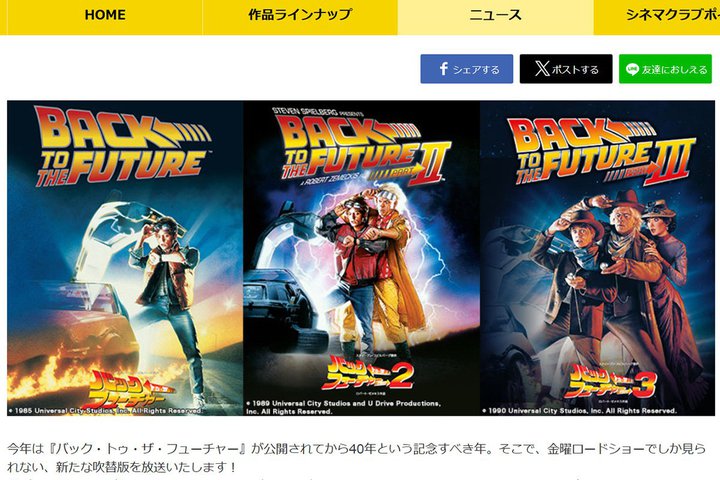Click the LINE logo icon

pos(632,69)
